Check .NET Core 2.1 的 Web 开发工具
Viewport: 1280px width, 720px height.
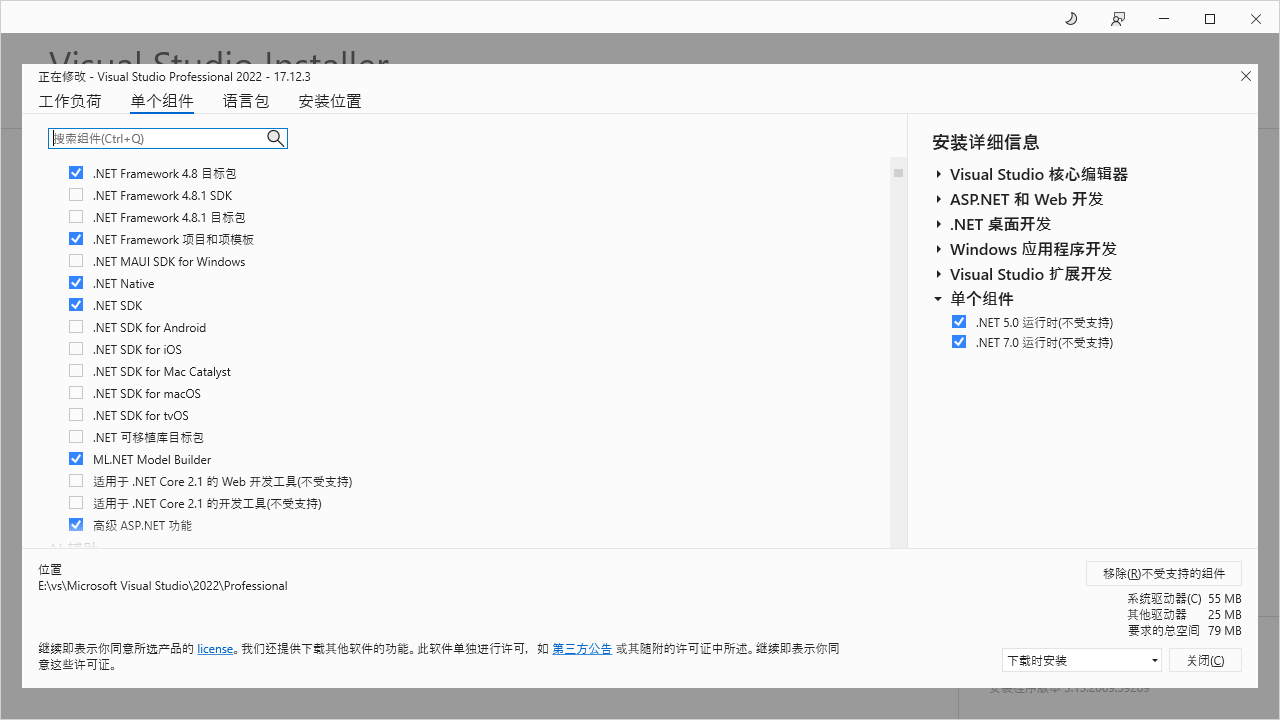(x=76, y=481)
